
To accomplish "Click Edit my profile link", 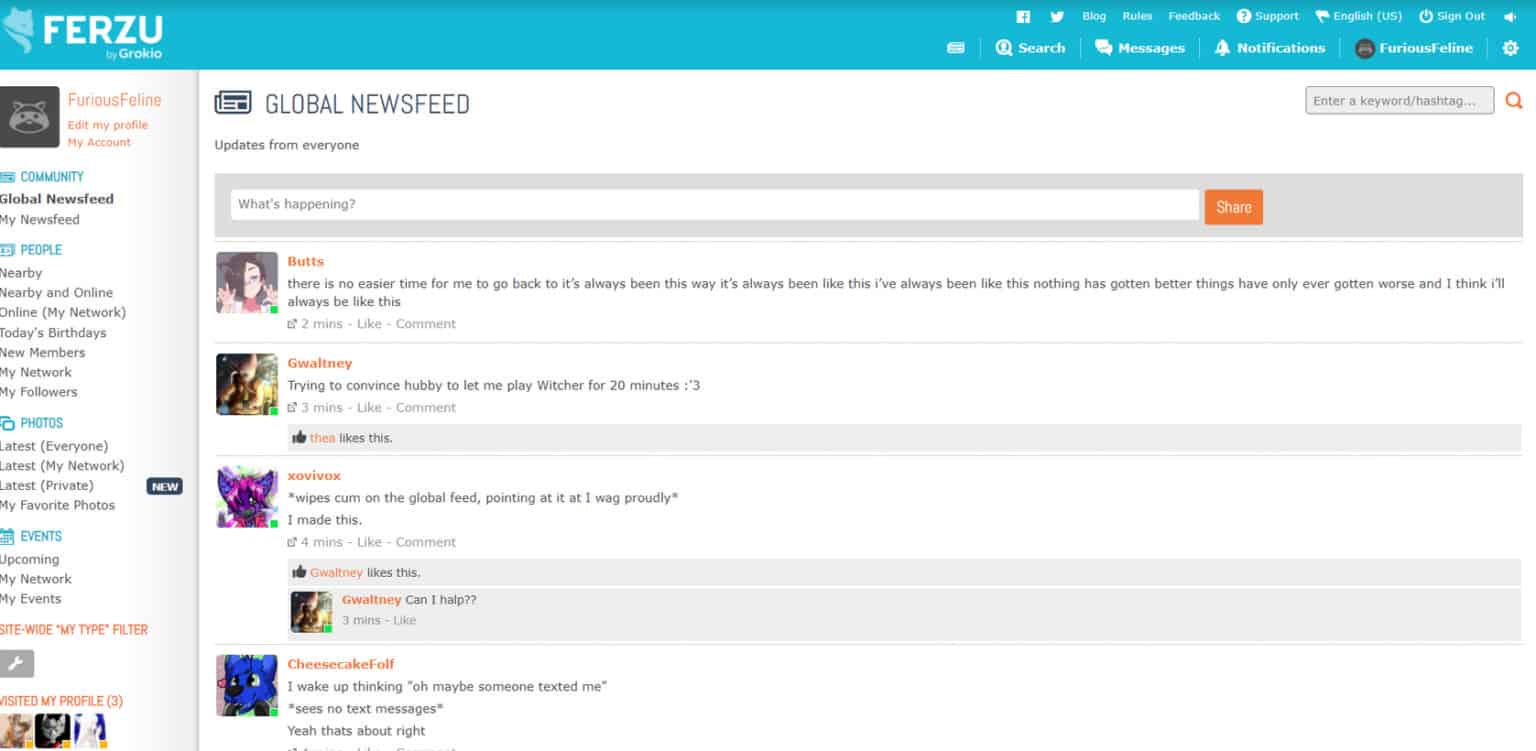I will (107, 125).
